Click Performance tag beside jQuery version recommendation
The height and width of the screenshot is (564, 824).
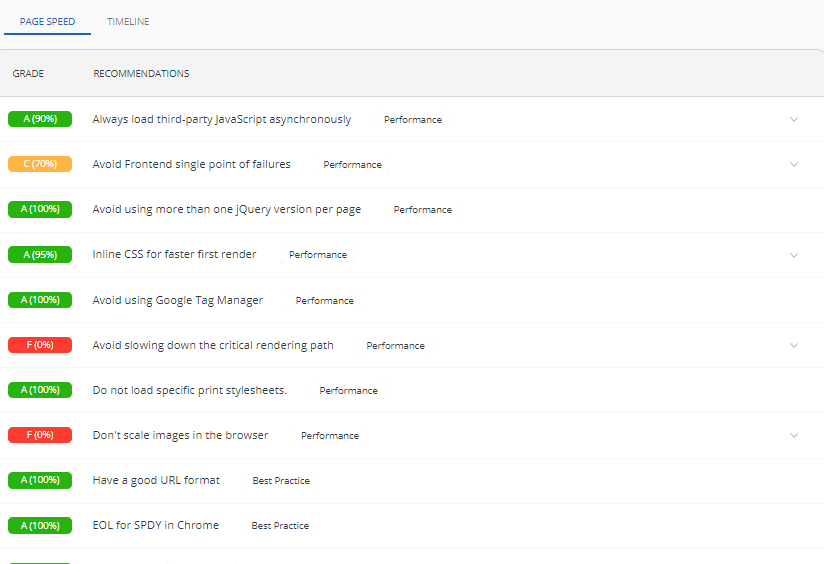422,210
